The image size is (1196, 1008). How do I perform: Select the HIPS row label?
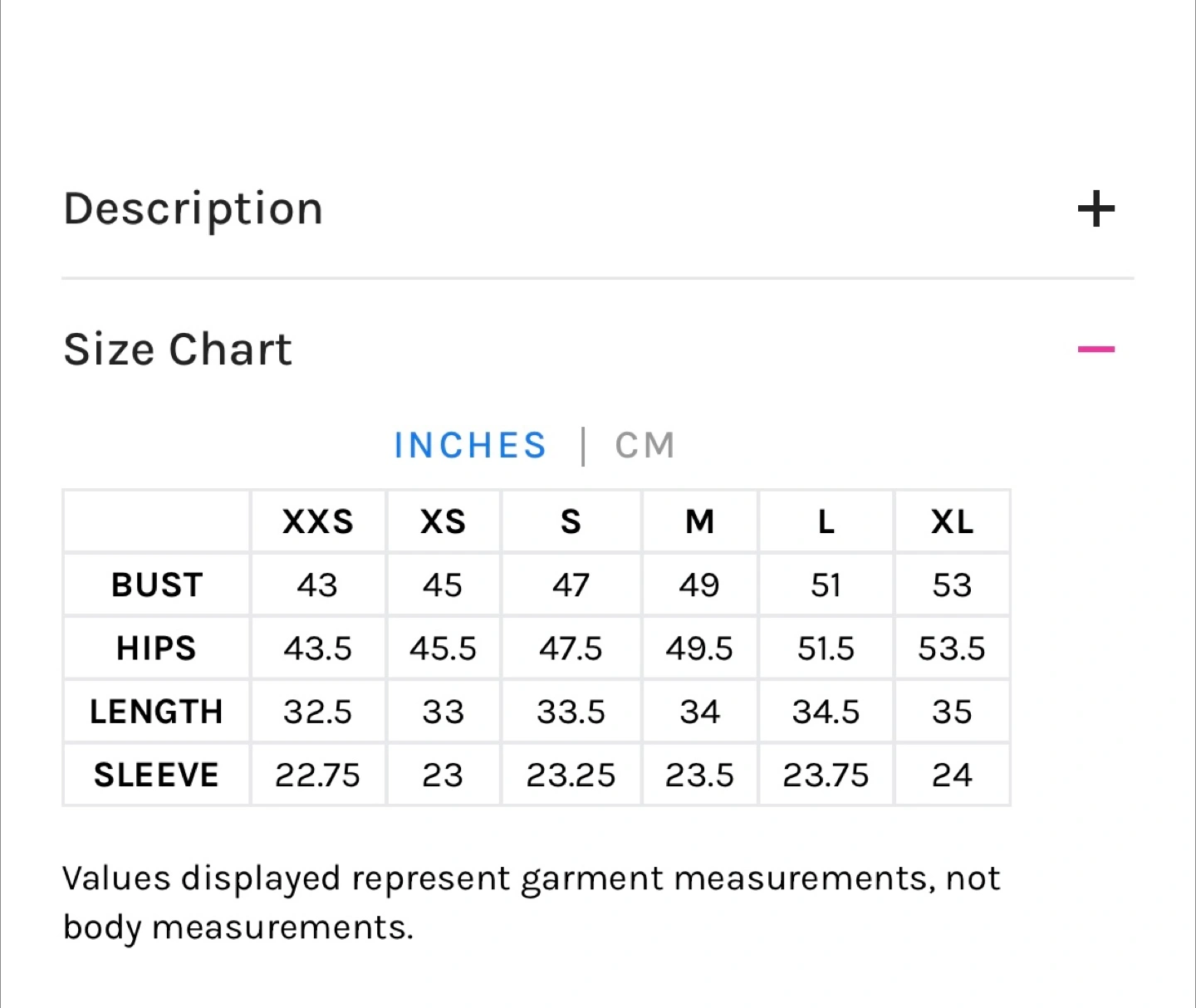(157, 648)
